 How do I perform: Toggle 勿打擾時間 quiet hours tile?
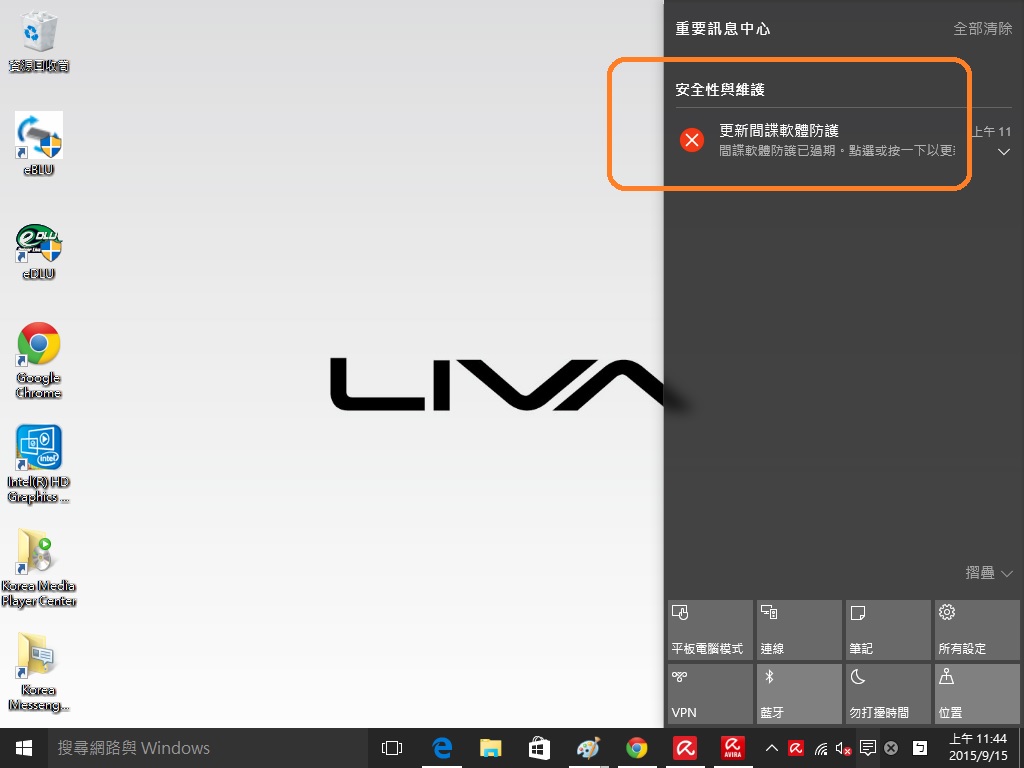888,694
